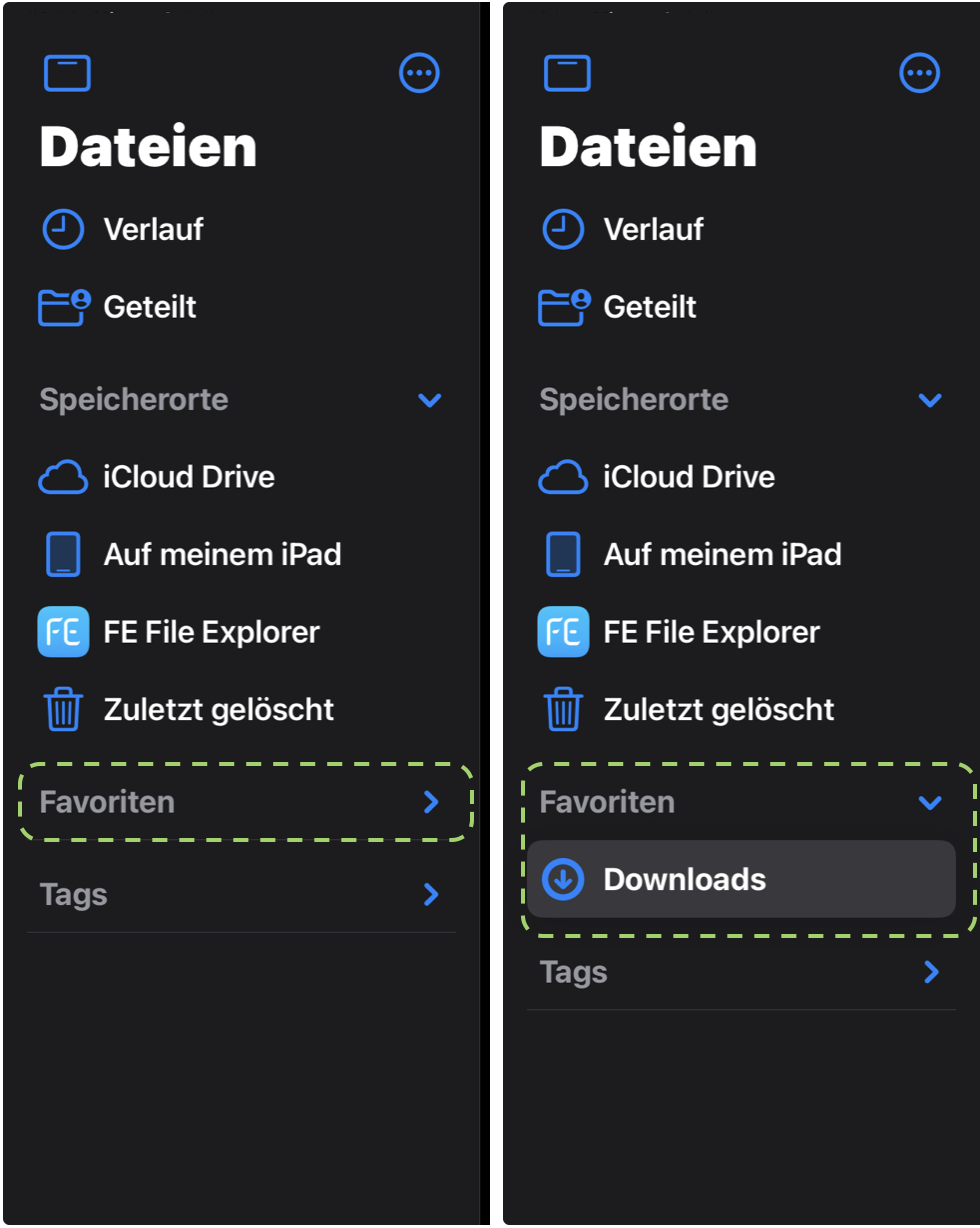Expand the Tags section in left panel
The height and width of the screenshot is (1228, 980).
(431, 894)
